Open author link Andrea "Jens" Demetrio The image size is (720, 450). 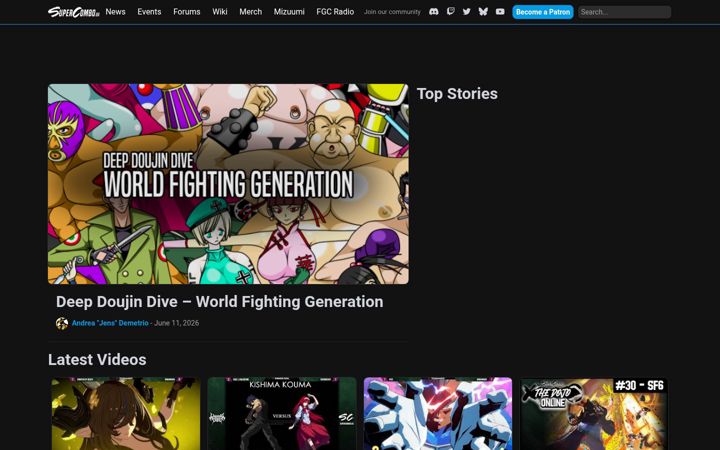(110, 323)
